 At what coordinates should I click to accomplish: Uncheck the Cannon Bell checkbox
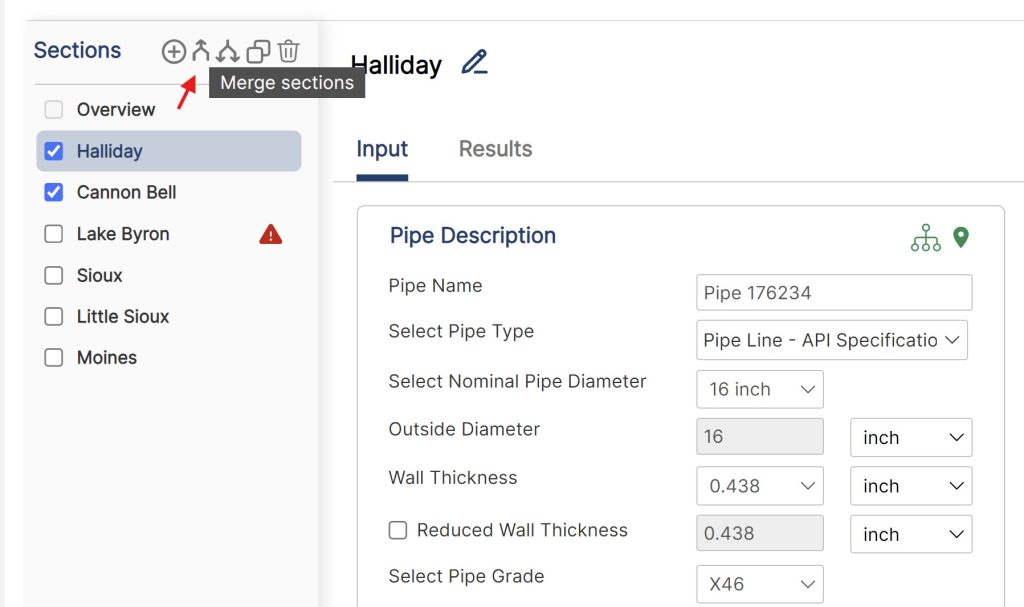[x=54, y=192]
